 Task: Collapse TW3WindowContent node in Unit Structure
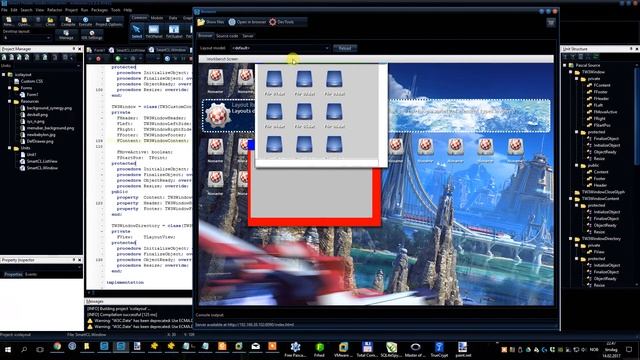tap(571, 198)
